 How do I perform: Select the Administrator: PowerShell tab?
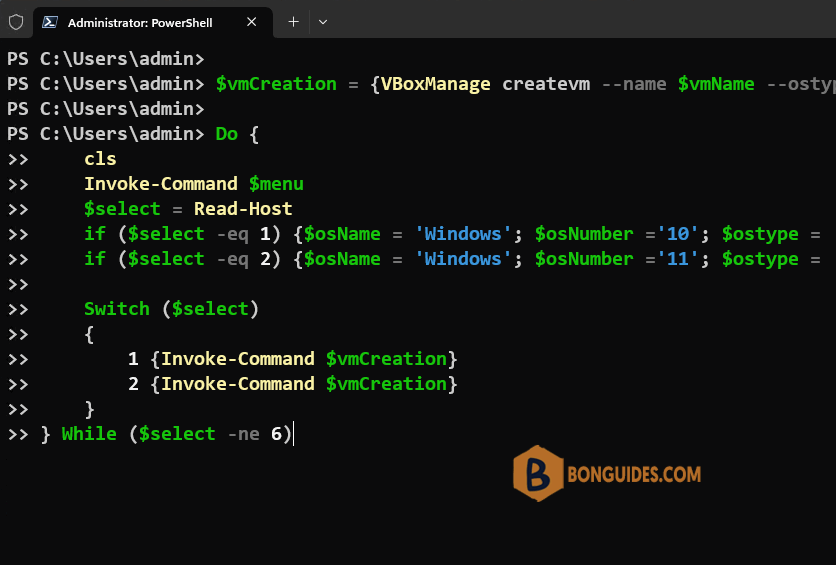point(152,22)
